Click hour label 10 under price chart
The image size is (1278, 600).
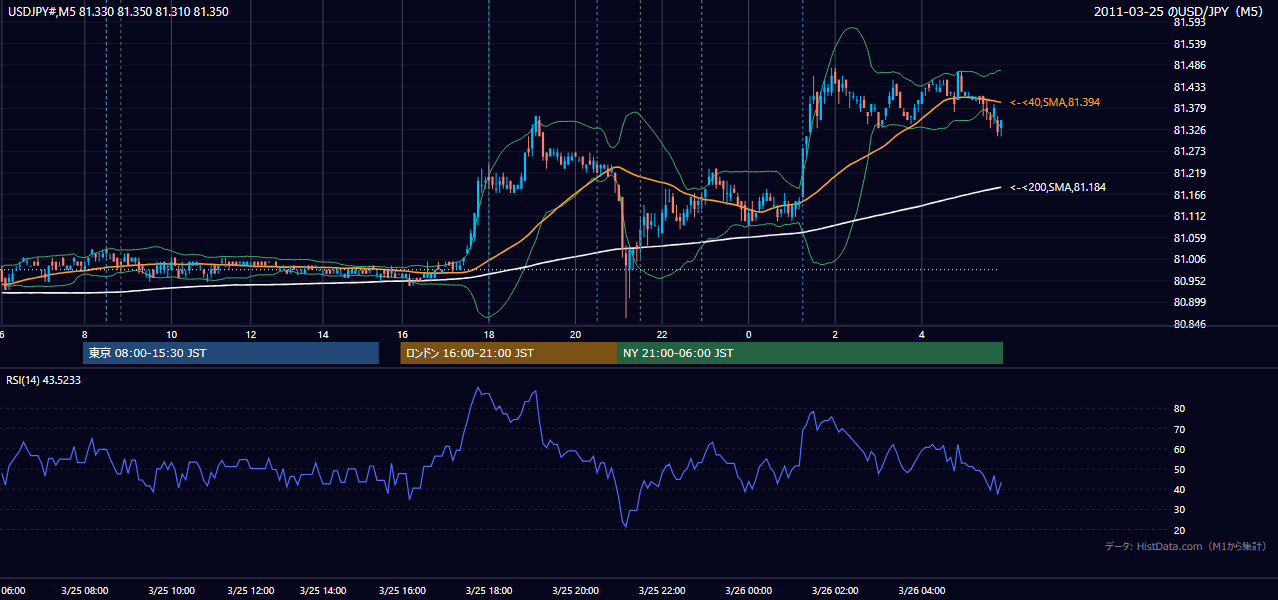(172, 334)
